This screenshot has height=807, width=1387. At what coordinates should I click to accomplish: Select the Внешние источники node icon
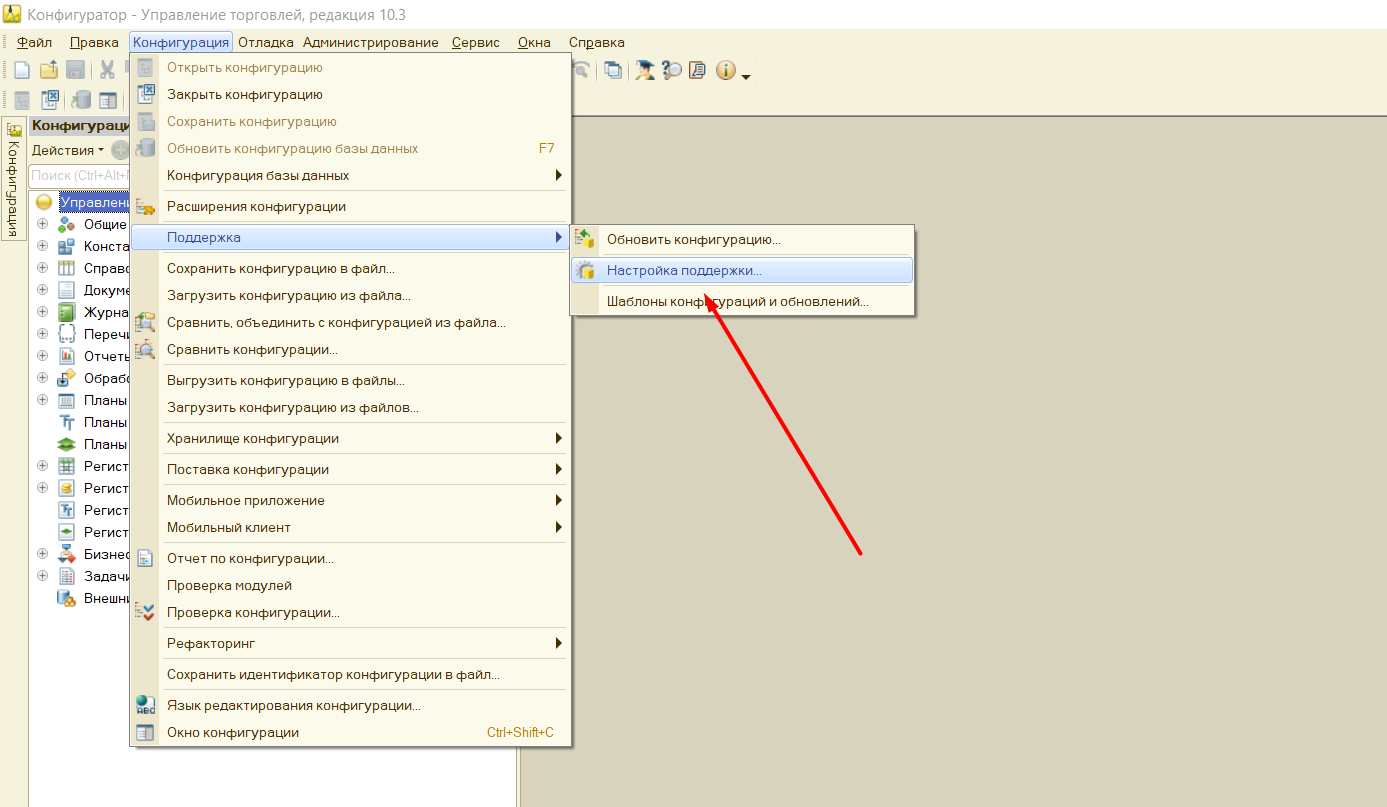(x=67, y=598)
